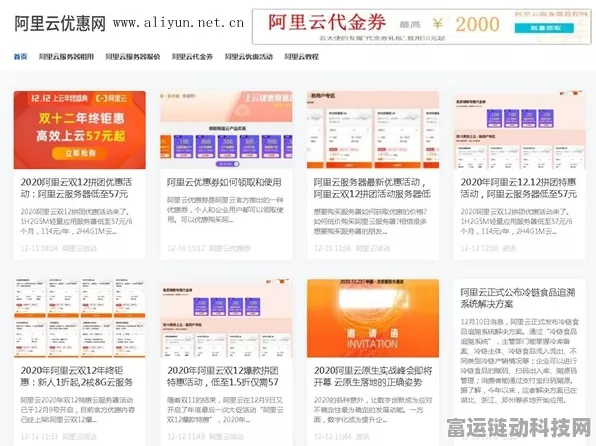Open article 2020年阿里云12.12拼团特惠活动
This screenshot has width=596, height=446.
pyautogui.click(x=518, y=188)
